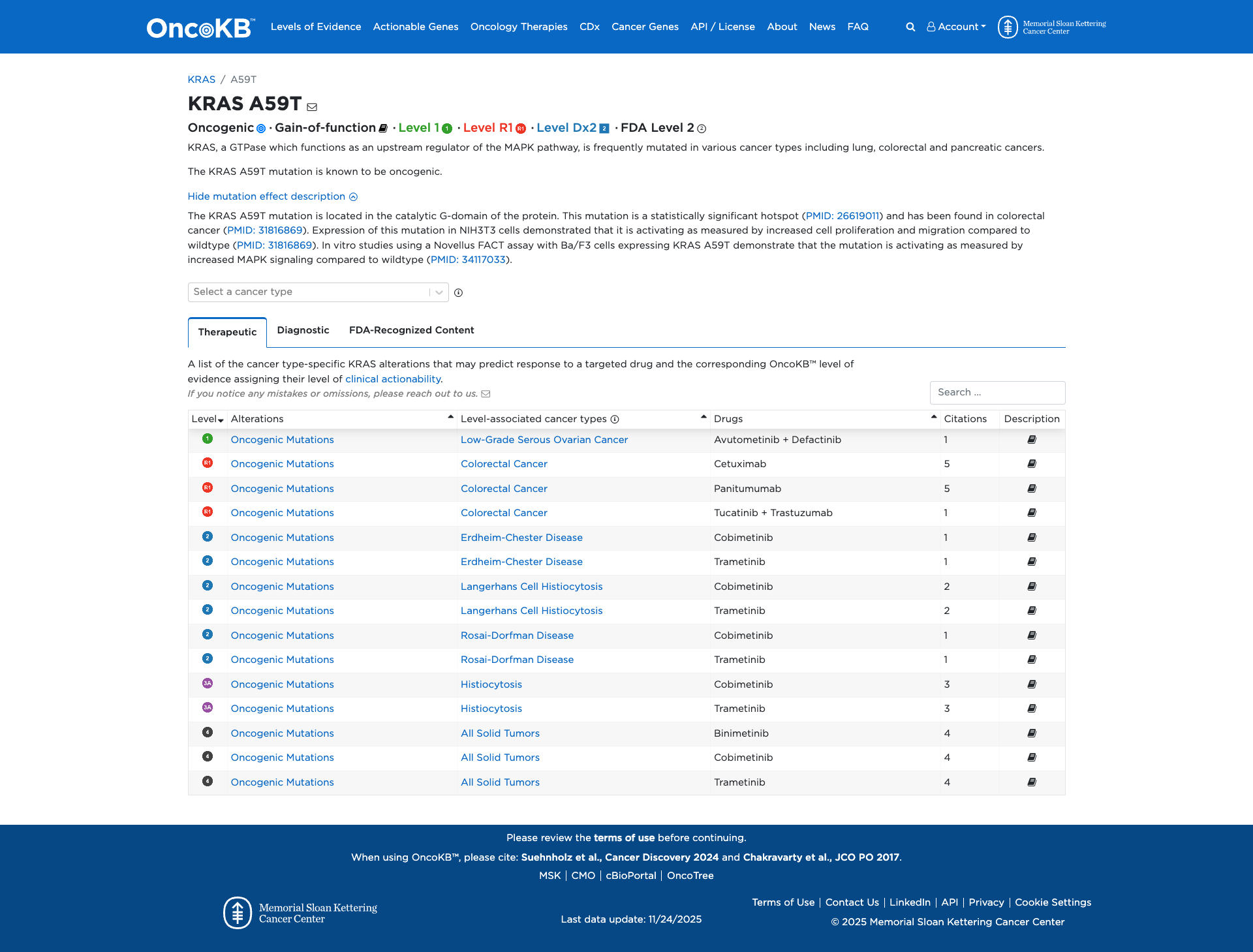Open the FDA-Recognized Content tab
The height and width of the screenshot is (952, 1253).
(411, 330)
